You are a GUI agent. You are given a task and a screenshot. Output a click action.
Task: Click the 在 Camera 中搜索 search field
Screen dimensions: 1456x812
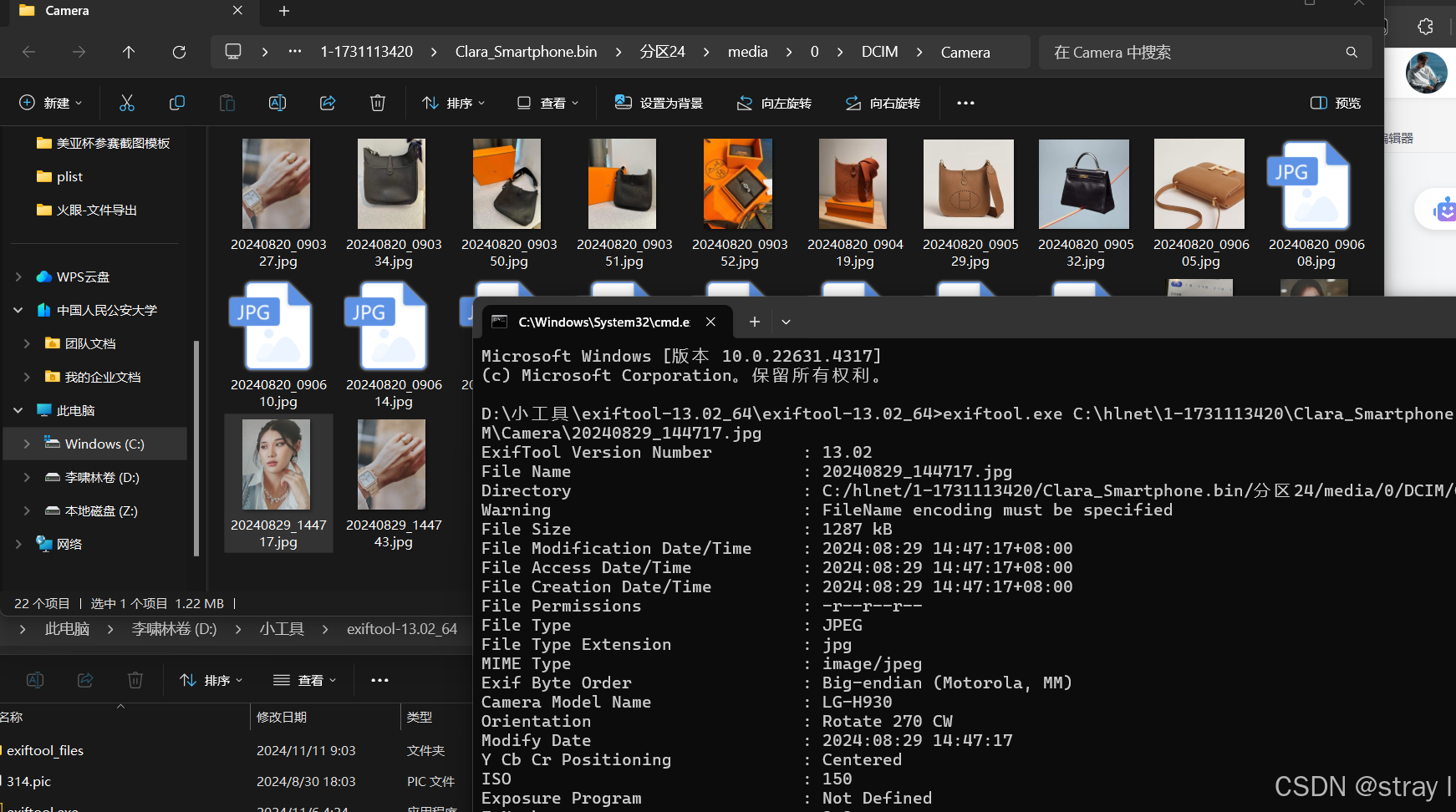tap(1205, 52)
